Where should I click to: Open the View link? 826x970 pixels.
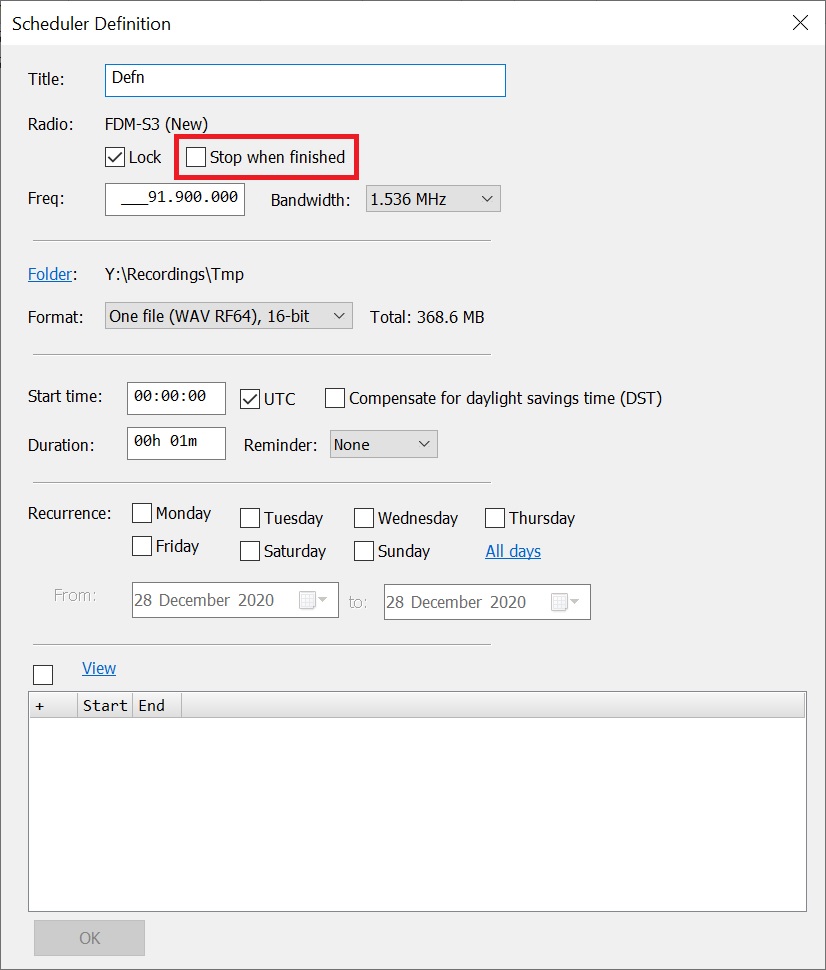pos(99,668)
